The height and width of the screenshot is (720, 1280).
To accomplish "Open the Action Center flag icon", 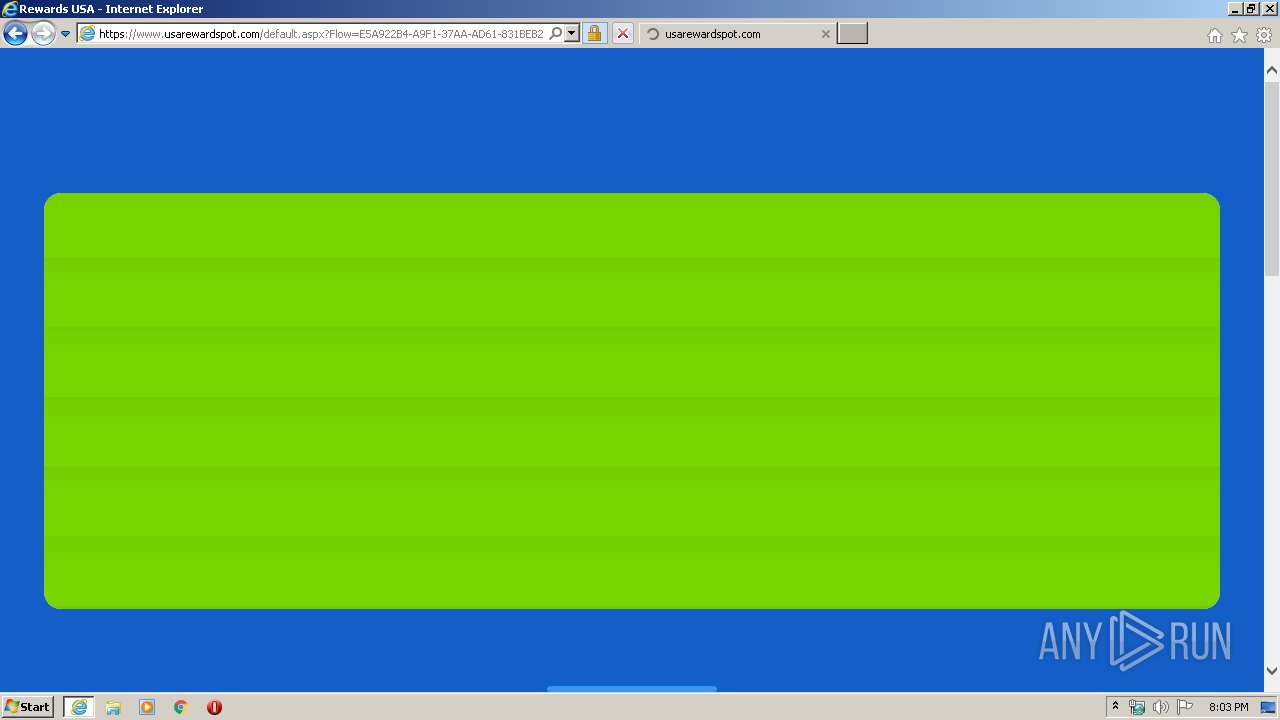I will [x=1185, y=707].
